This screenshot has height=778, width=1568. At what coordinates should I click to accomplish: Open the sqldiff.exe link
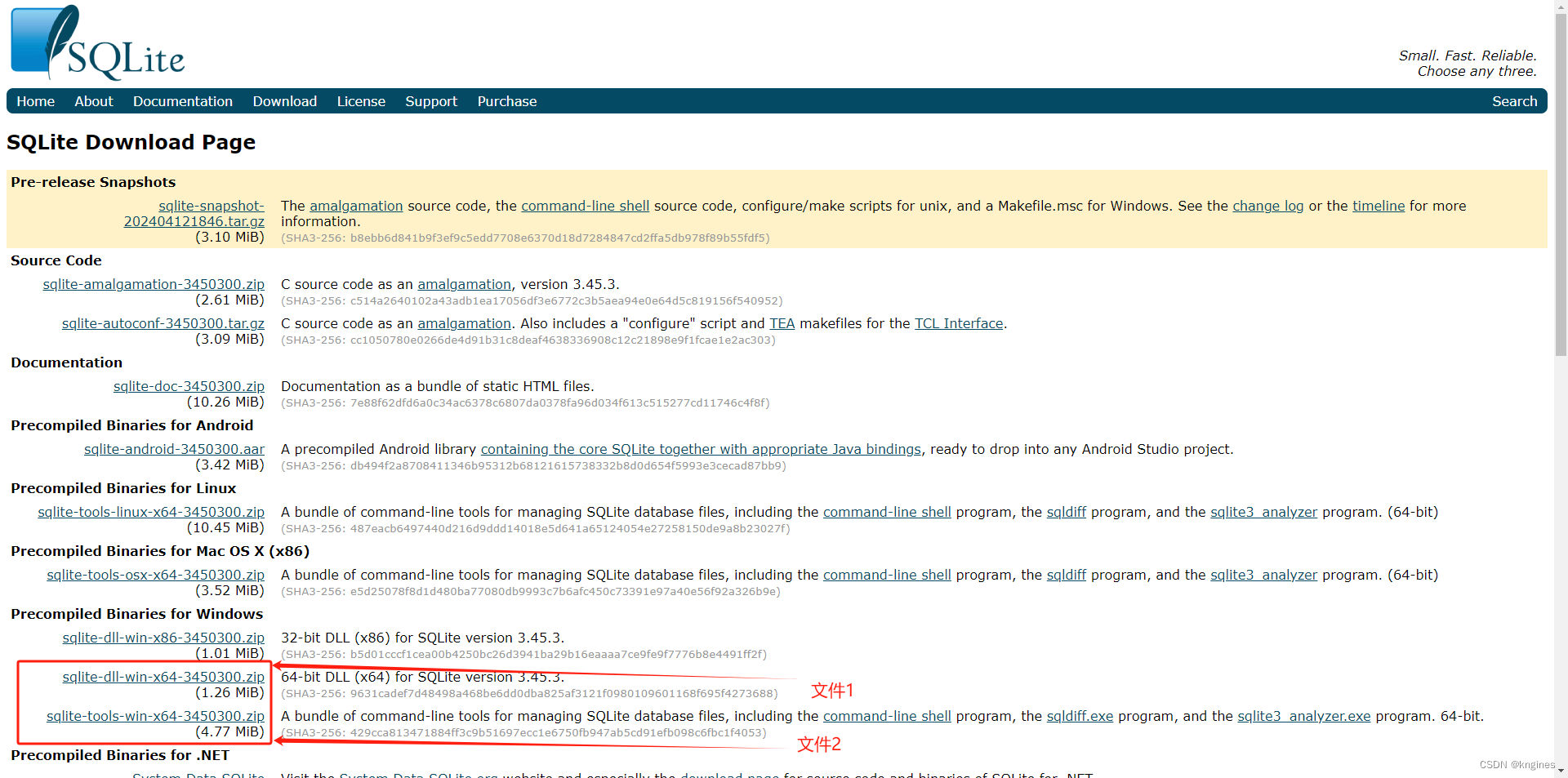1080,716
